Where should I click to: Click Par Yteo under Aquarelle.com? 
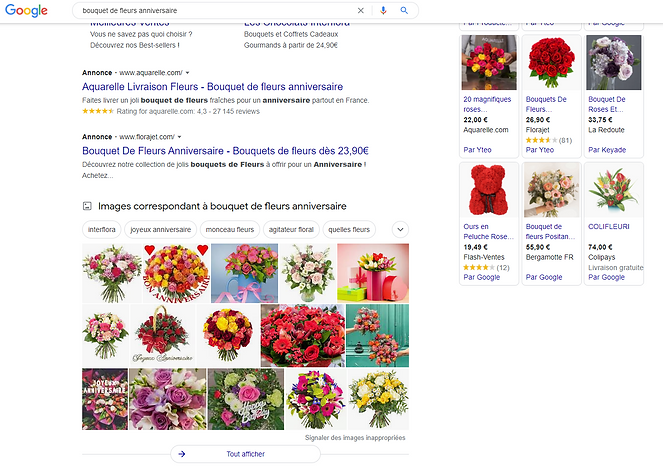point(477,150)
